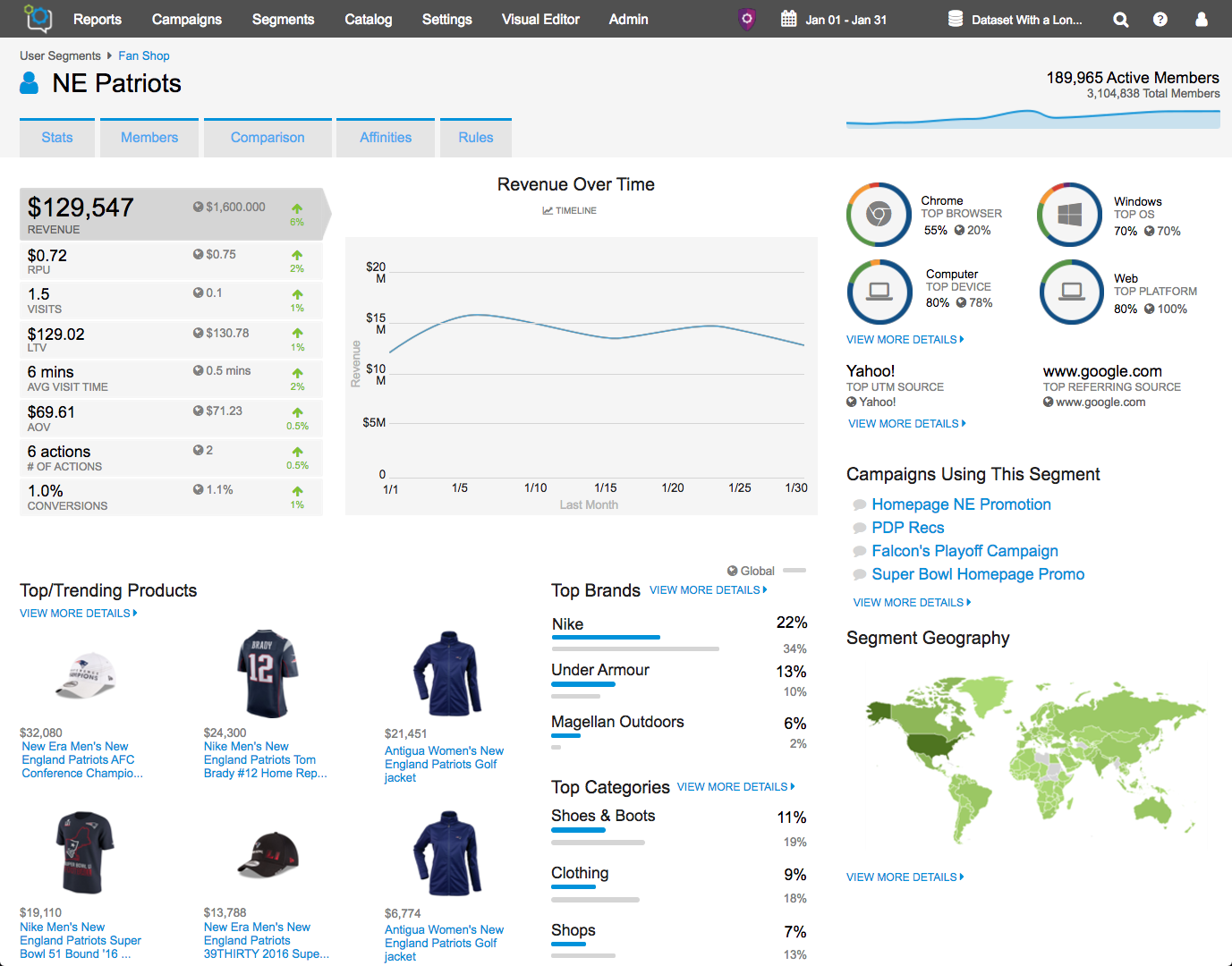Image resolution: width=1232 pixels, height=966 pixels.
Task: Expand View More Details for Top Categories
Action: (x=736, y=787)
